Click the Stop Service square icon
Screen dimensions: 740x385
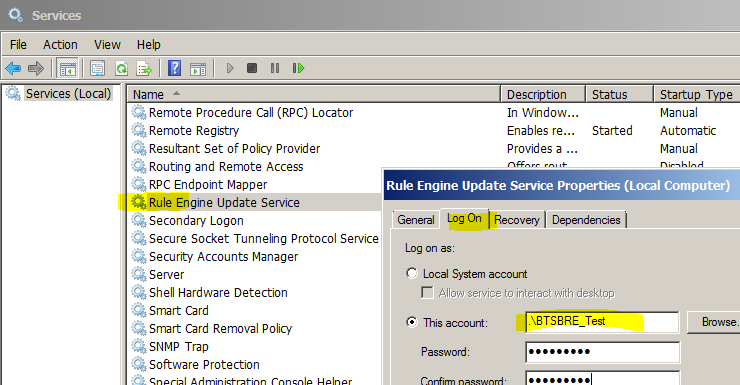[252, 68]
